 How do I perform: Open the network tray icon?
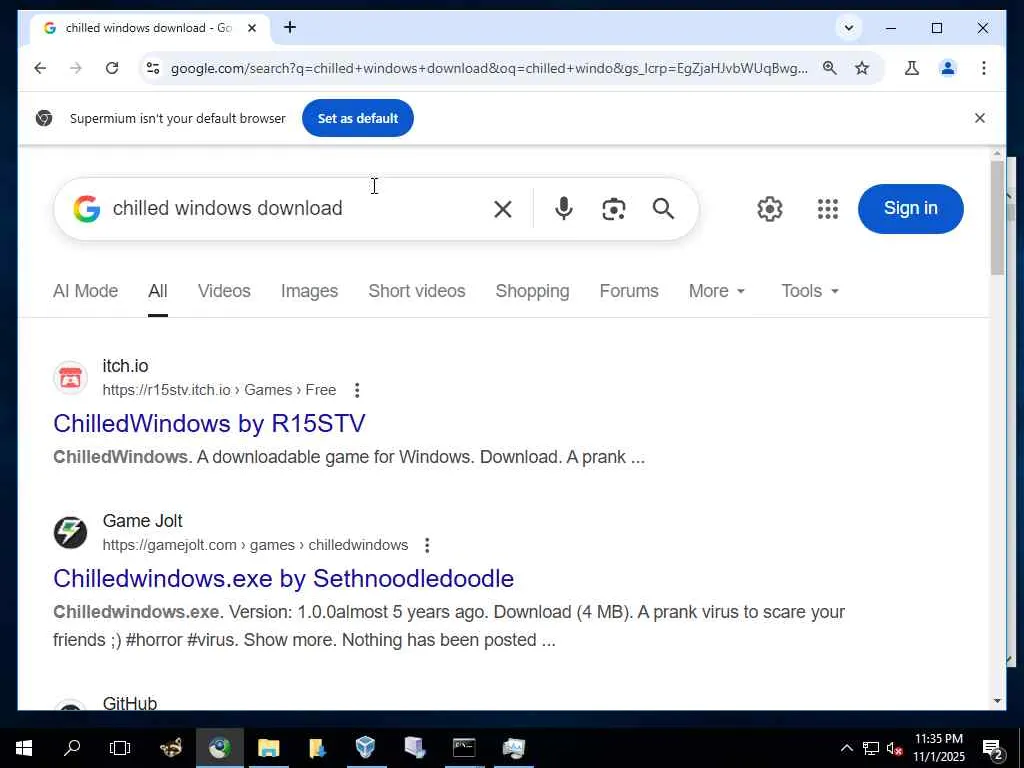pos(871,749)
